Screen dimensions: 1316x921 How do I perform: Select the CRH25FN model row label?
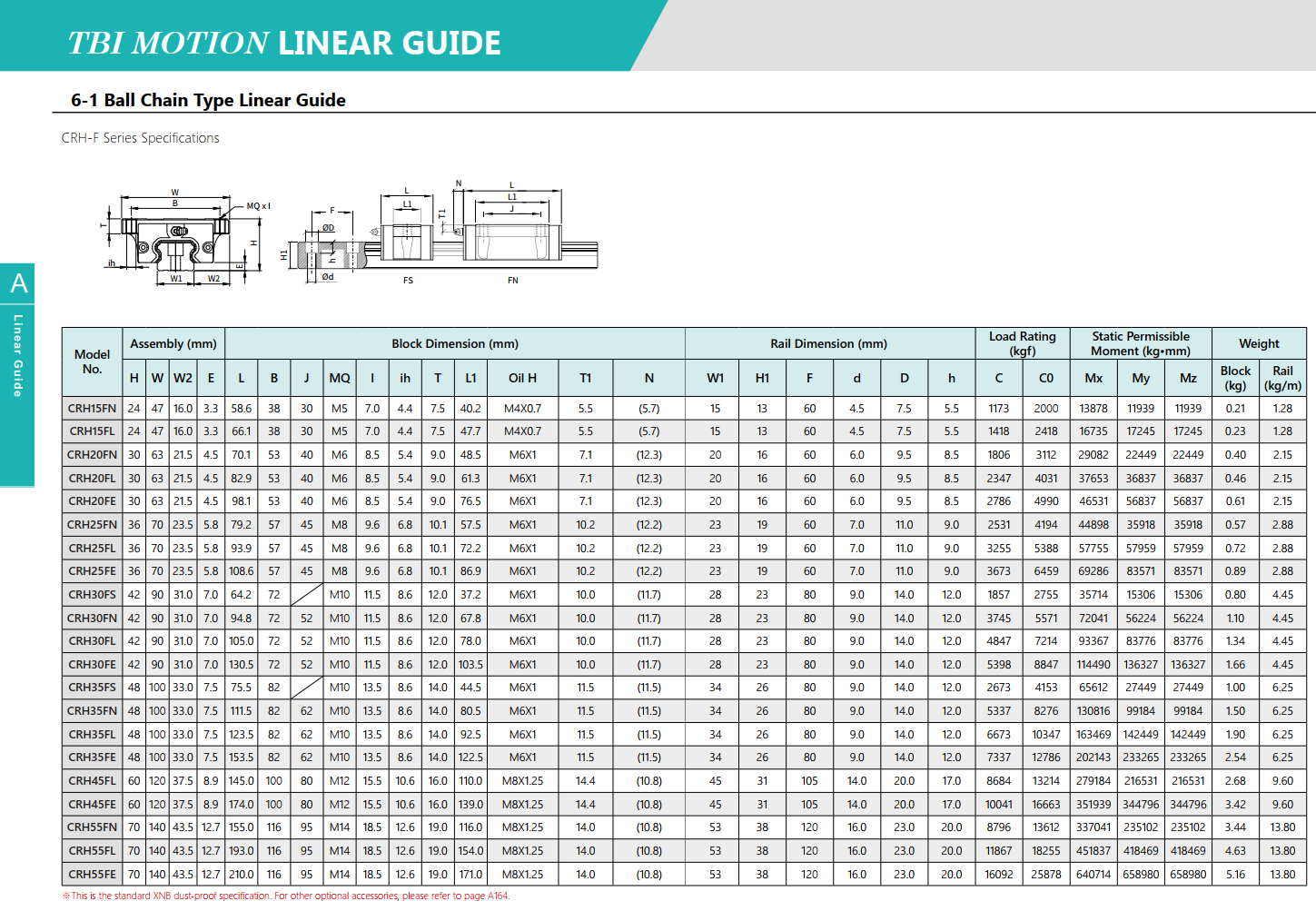pos(92,525)
